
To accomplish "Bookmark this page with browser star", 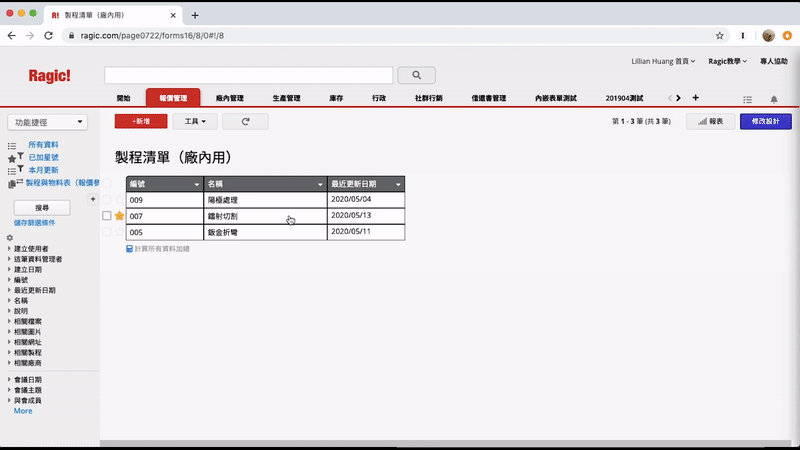I will [720, 35].
